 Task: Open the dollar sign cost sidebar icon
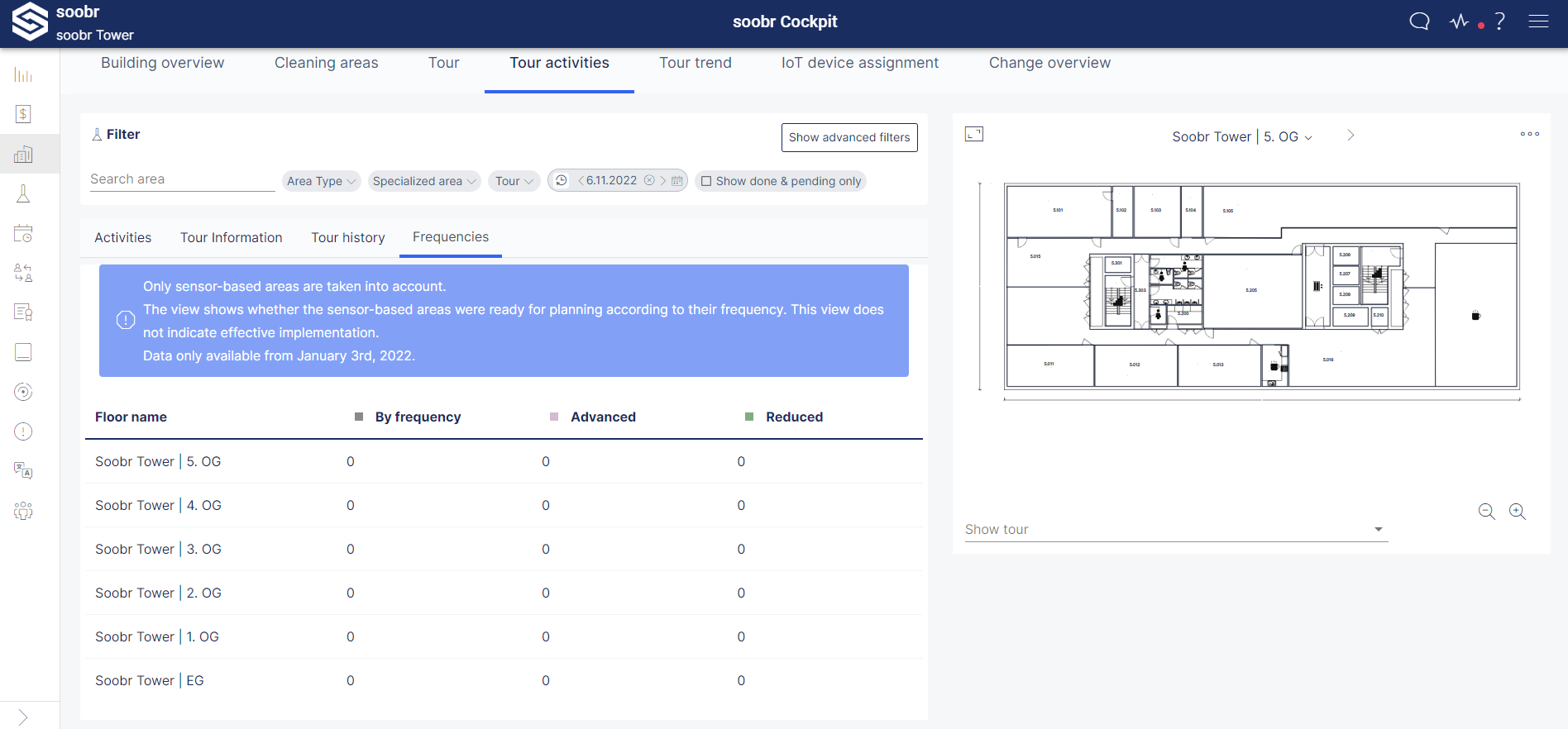pyautogui.click(x=23, y=114)
